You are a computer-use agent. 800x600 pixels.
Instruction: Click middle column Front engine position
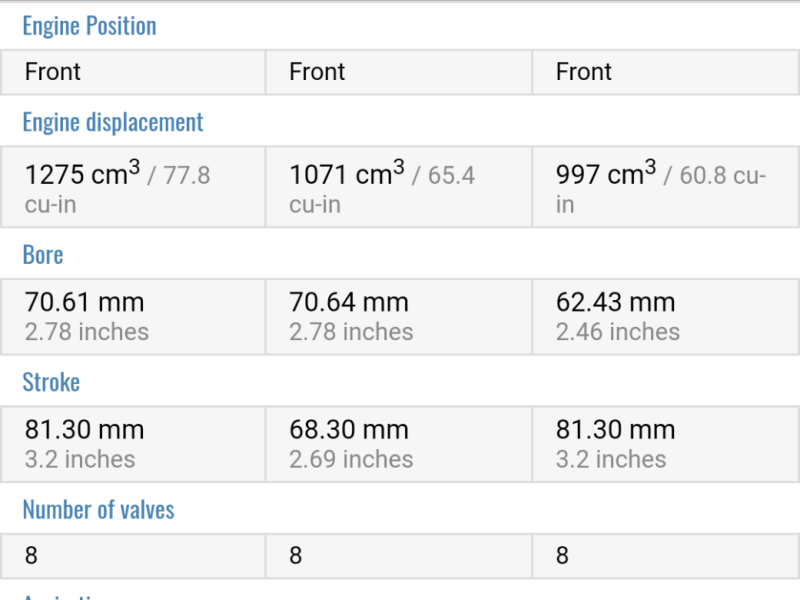(399, 72)
